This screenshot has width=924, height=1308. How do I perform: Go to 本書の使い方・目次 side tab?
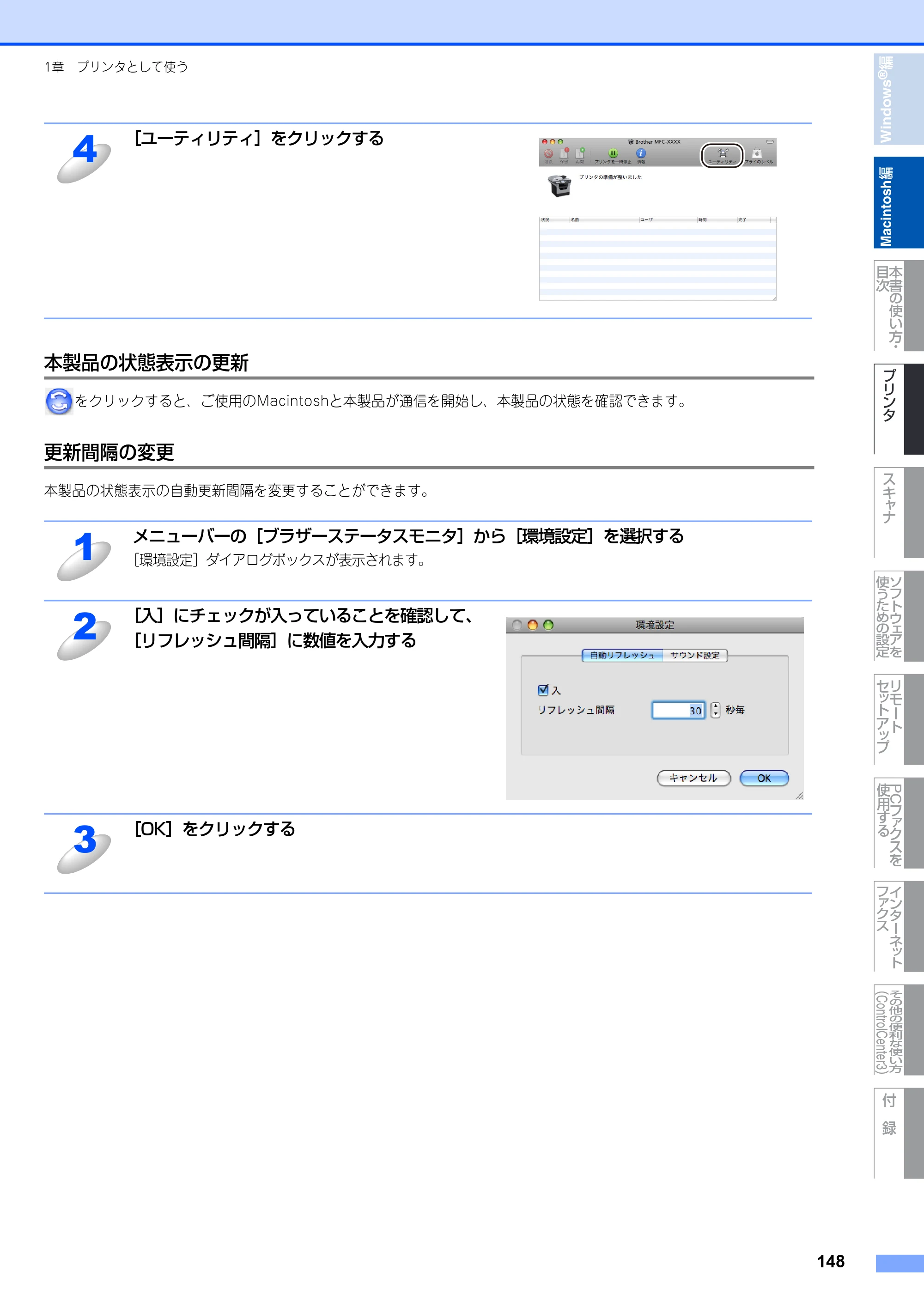point(899,306)
